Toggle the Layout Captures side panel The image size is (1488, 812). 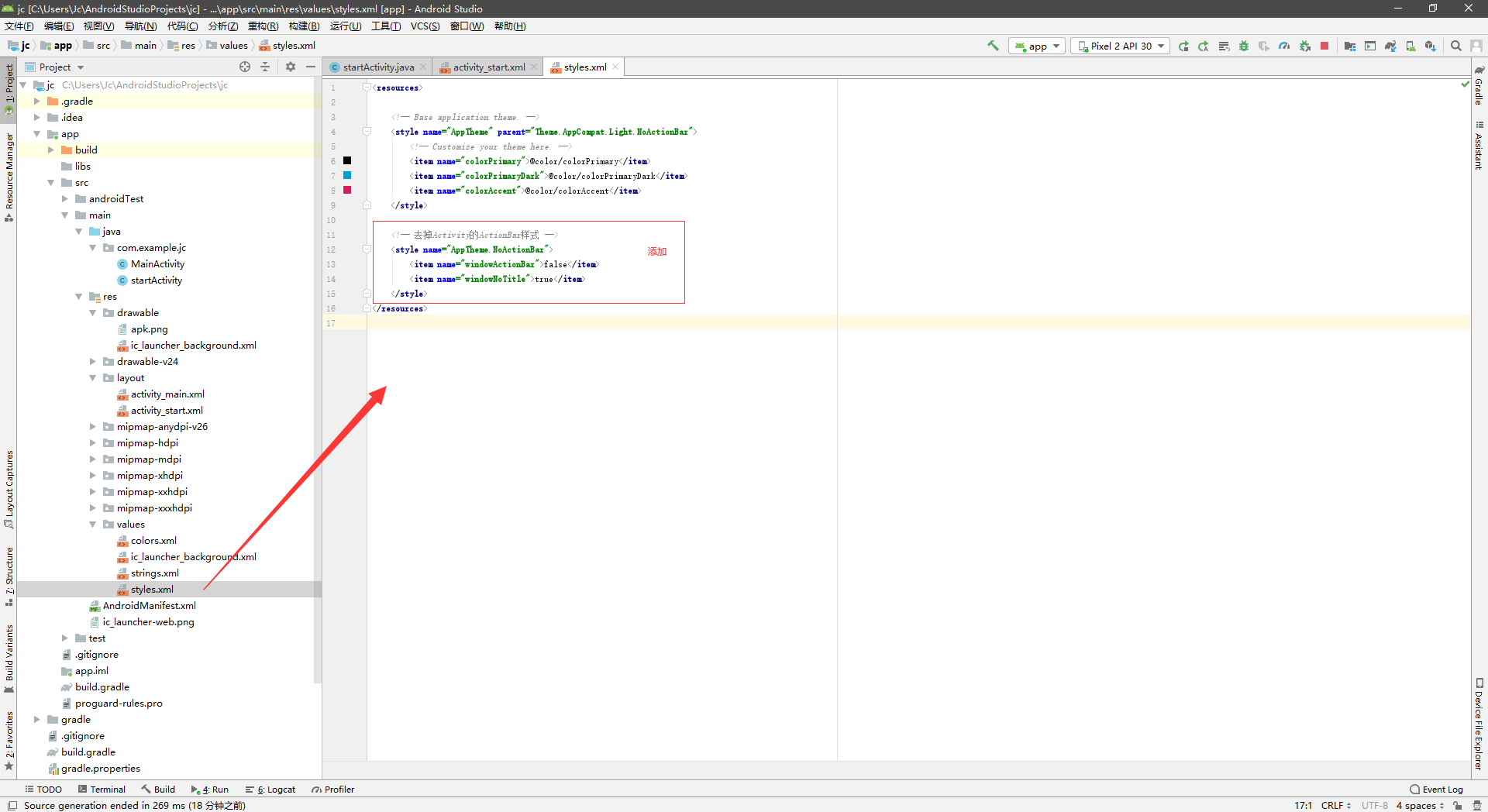[9, 488]
